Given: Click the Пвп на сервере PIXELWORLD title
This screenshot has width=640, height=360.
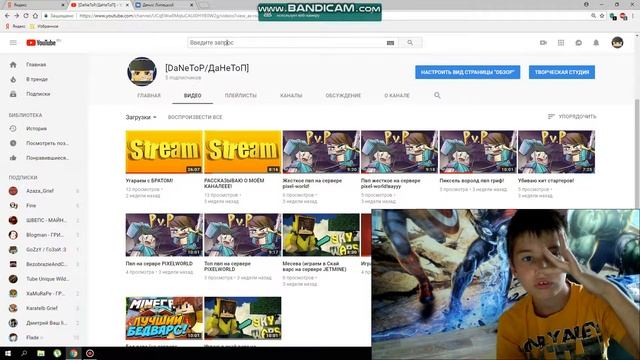Looking at the screenshot, I should pos(159,264).
